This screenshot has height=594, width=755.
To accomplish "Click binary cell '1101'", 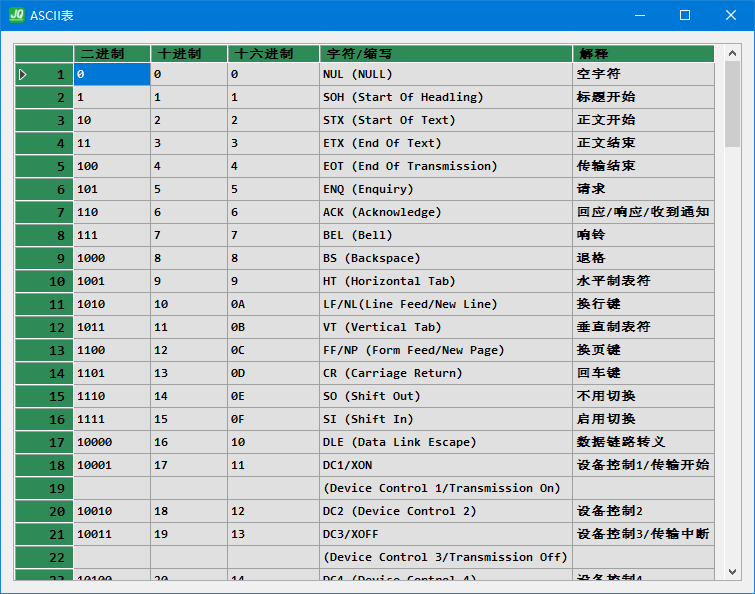I will tap(112, 373).
